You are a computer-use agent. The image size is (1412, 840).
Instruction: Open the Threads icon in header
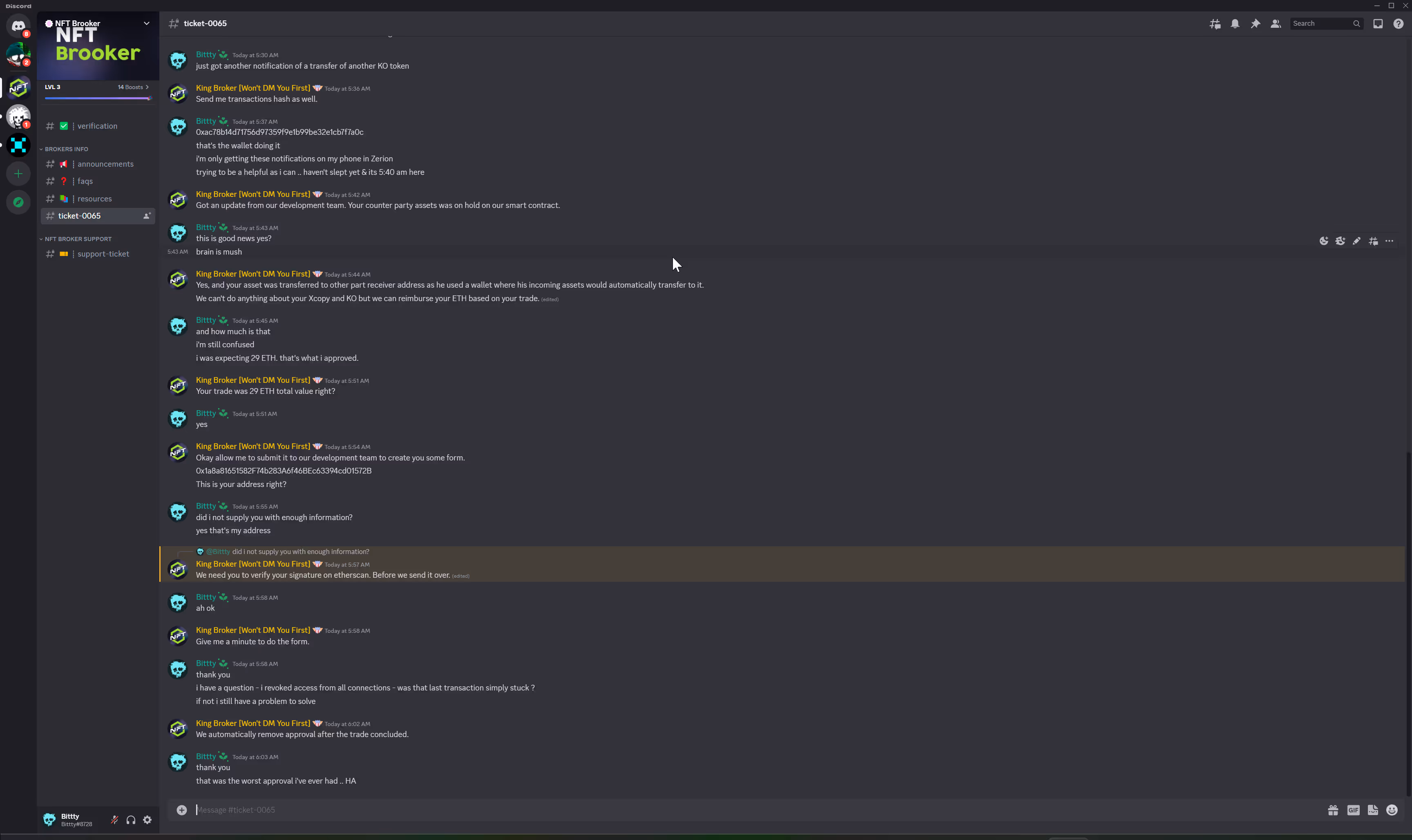1215,24
